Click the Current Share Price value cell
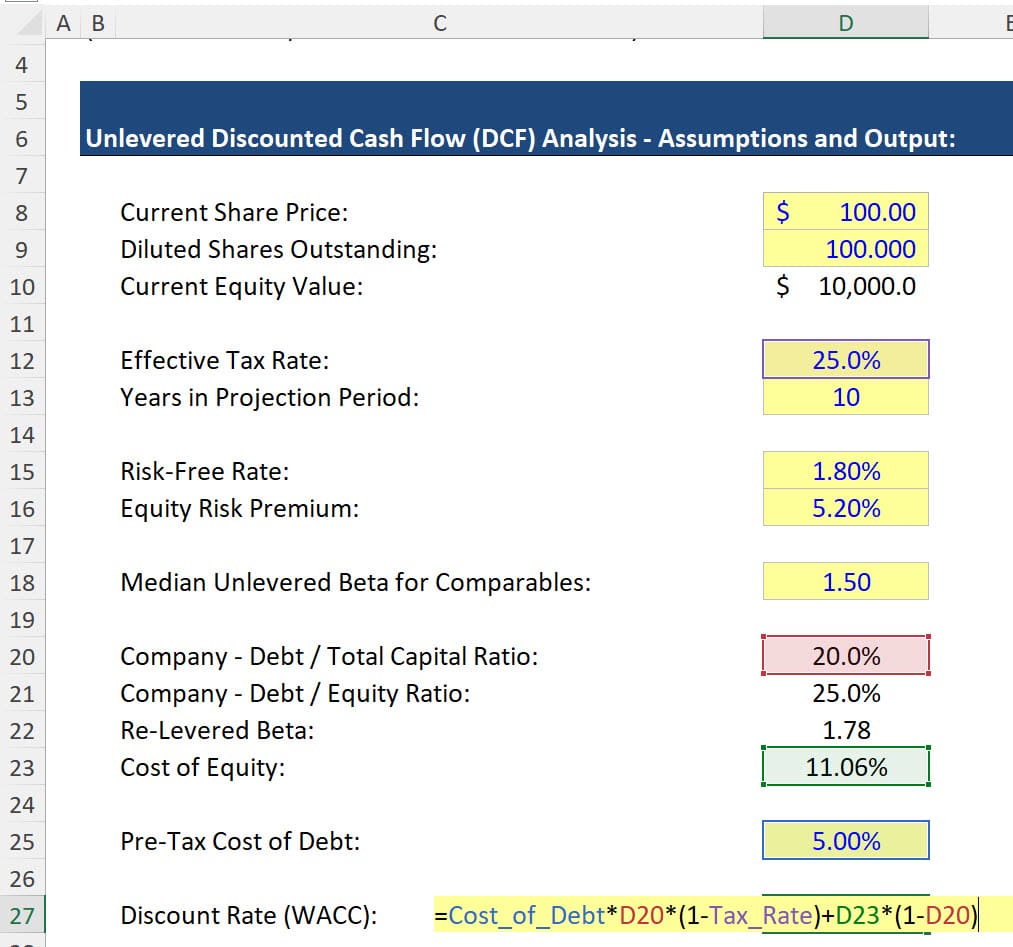 tap(845, 212)
